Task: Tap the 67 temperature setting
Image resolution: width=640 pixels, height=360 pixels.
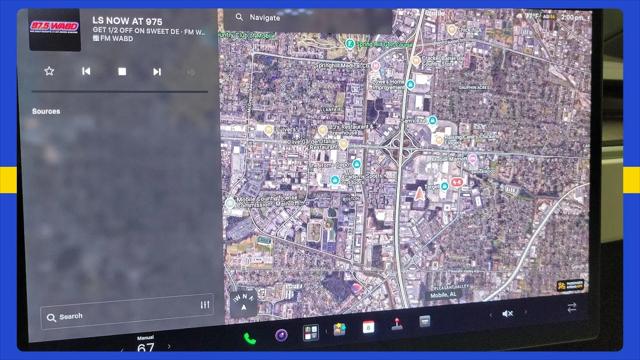Action: pyautogui.click(x=146, y=348)
